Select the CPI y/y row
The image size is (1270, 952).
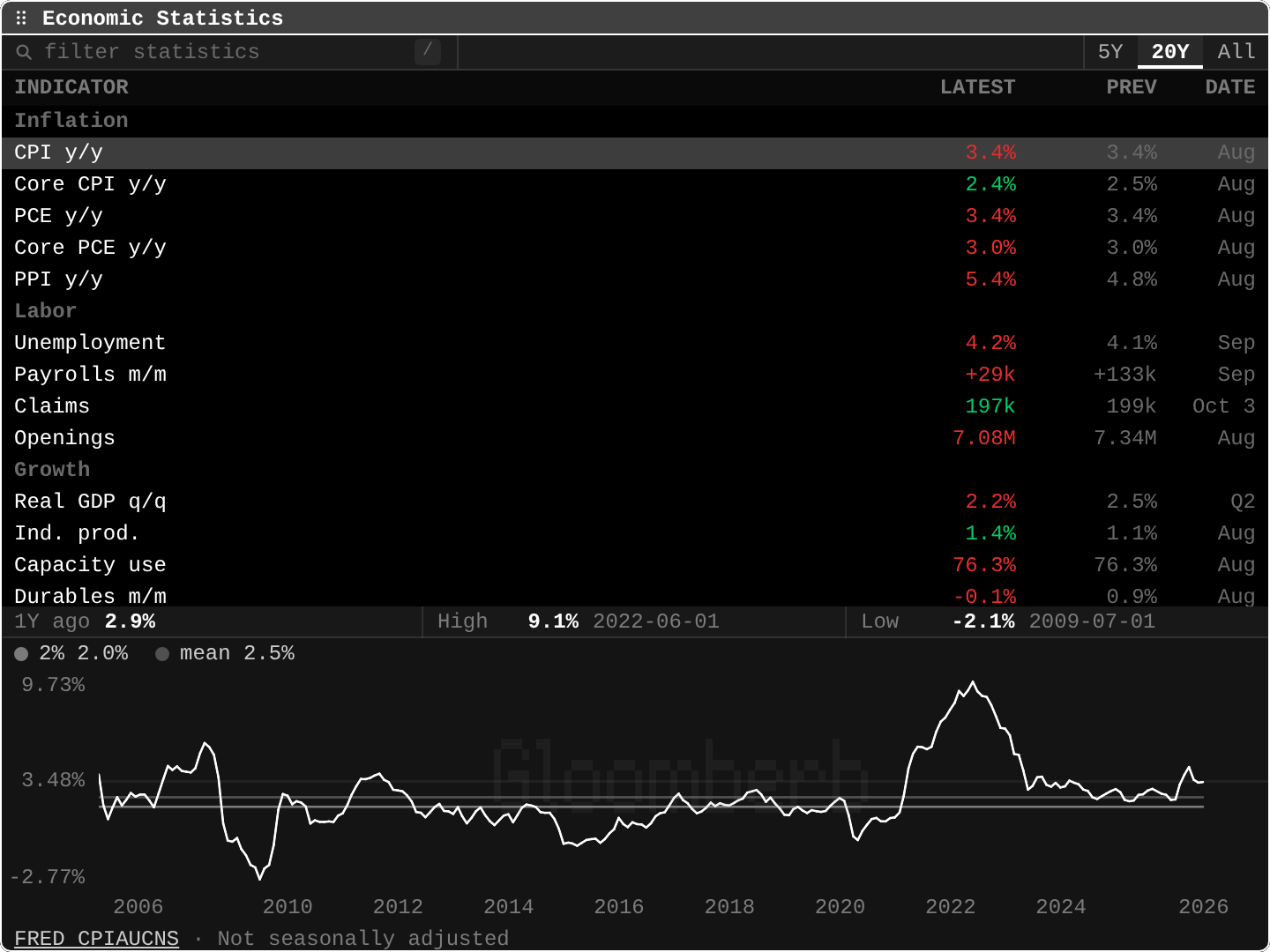pyautogui.click(x=635, y=152)
